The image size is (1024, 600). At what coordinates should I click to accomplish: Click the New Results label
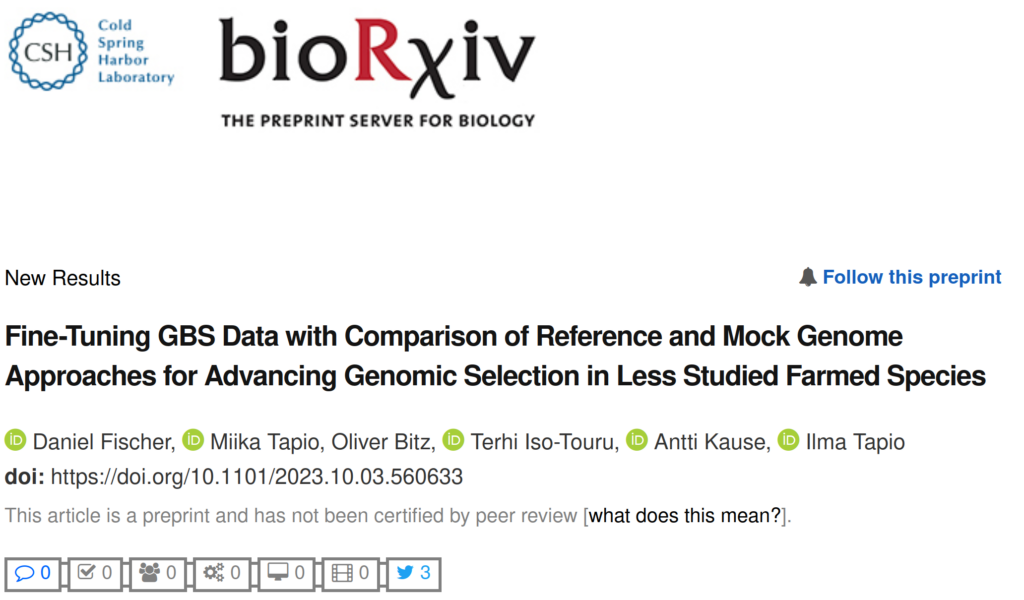[x=62, y=278]
